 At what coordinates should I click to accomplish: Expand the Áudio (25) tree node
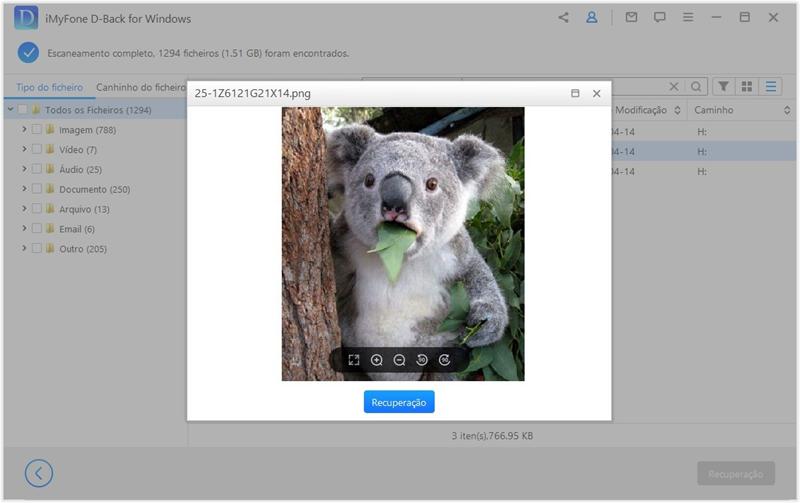click(24, 169)
